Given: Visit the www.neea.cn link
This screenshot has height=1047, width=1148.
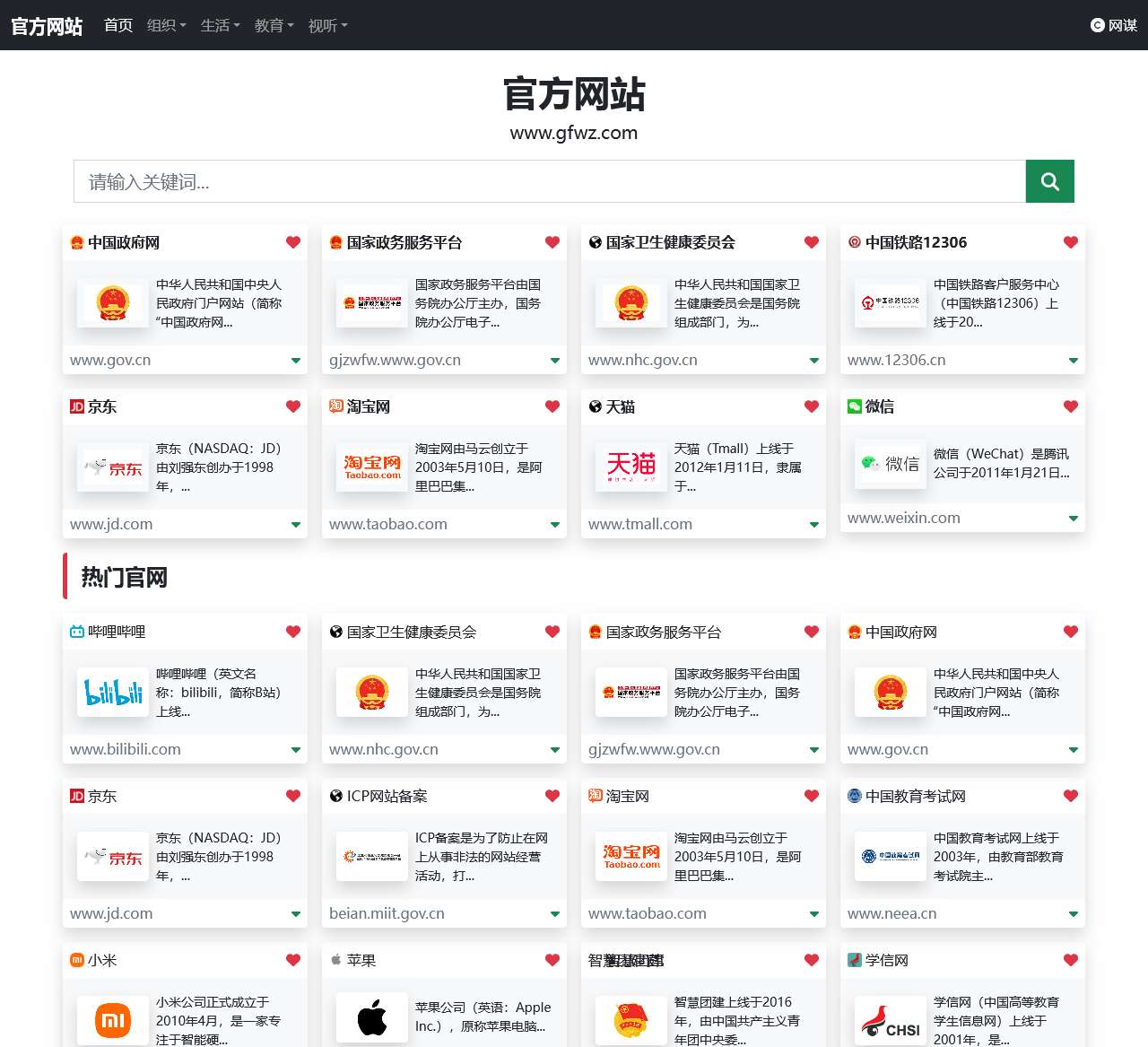Looking at the screenshot, I should (x=891, y=913).
